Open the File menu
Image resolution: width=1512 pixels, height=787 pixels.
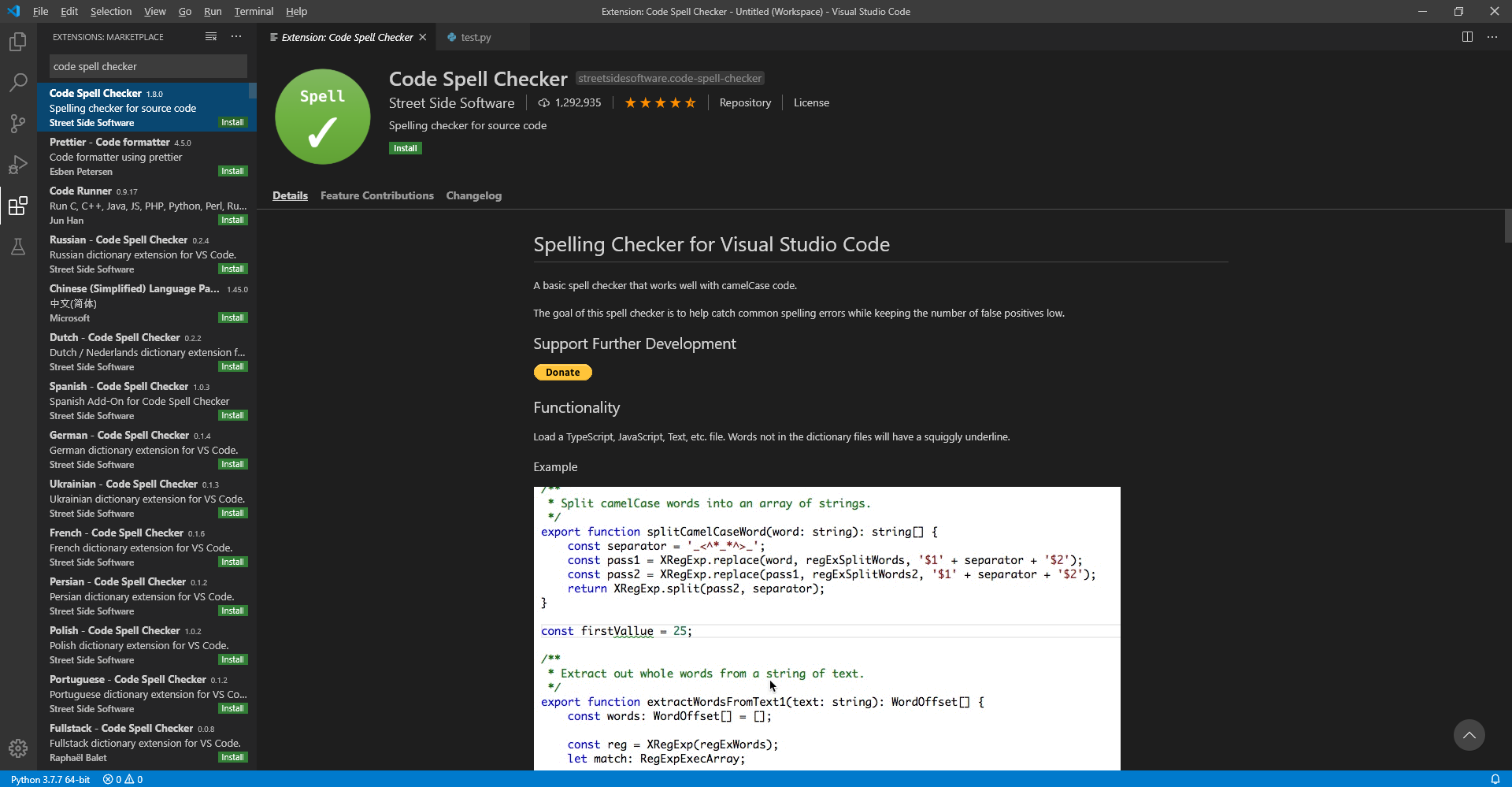point(40,11)
